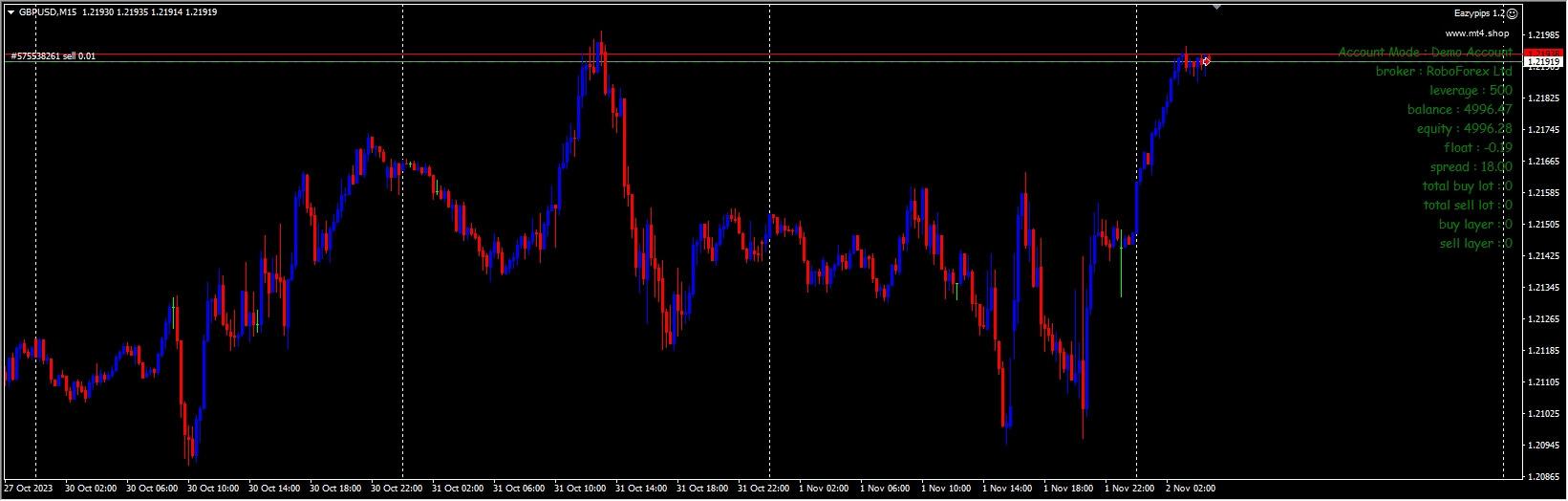Image resolution: width=1568 pixels, height=501 pixels.
Task: Select the sell order label #575538261
Action: 53,56
